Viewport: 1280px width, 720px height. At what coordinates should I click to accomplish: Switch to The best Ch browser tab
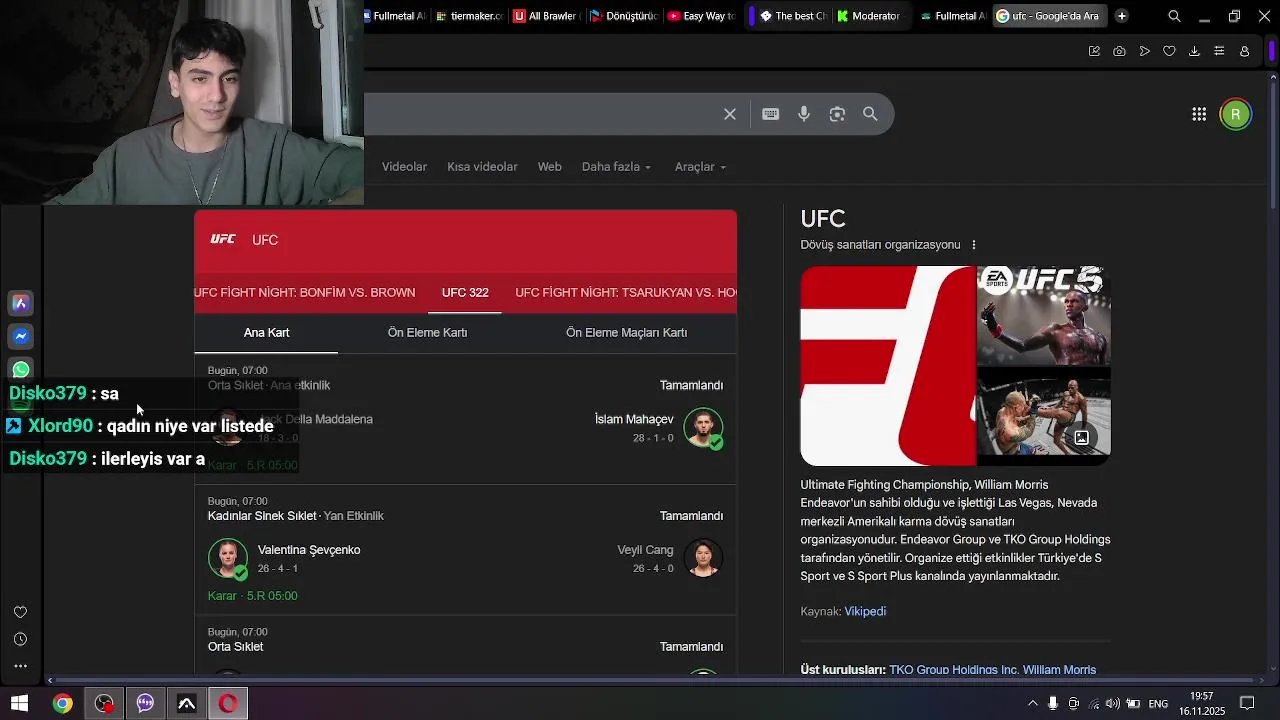(x=792, y=16)
